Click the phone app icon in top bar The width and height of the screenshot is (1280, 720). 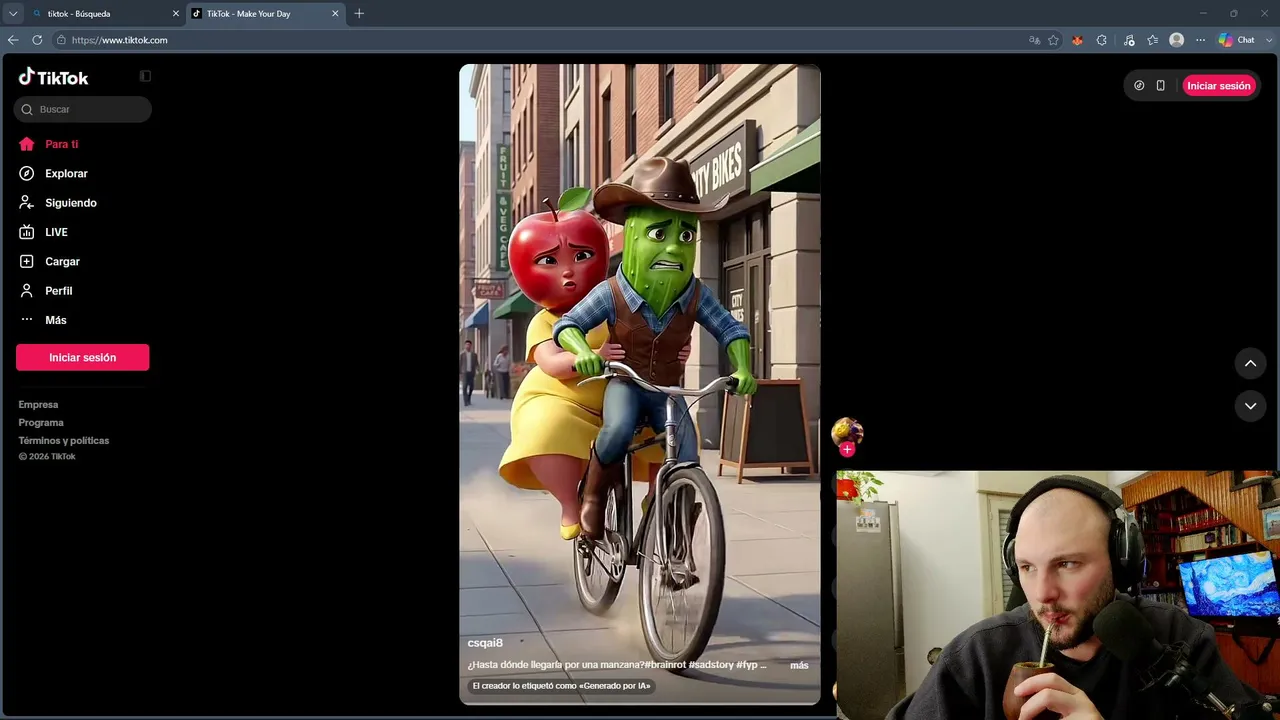[1161, 86]
